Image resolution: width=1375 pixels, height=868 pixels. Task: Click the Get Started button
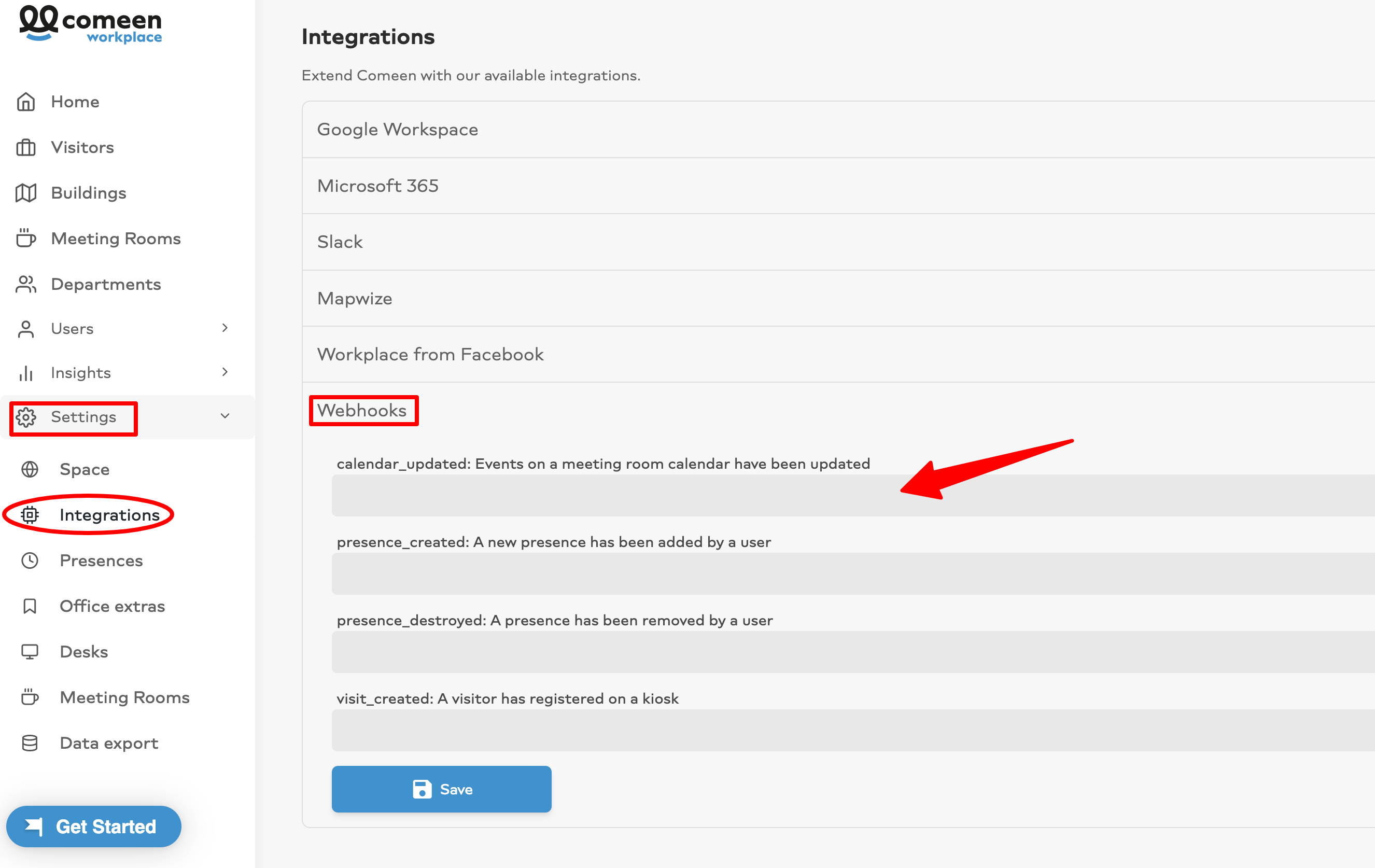point(94,827)
